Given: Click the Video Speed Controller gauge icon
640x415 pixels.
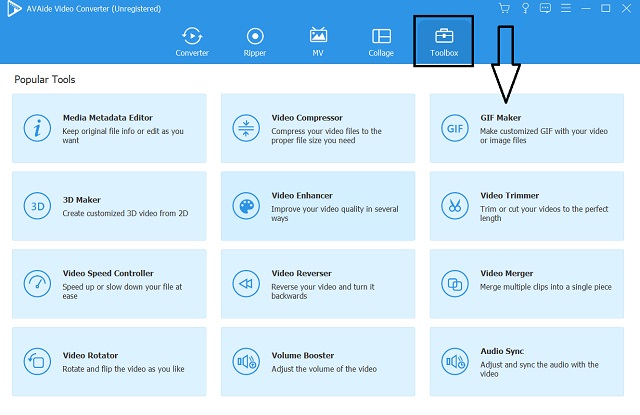Looking at the screenshot, I should coord(37,284).
